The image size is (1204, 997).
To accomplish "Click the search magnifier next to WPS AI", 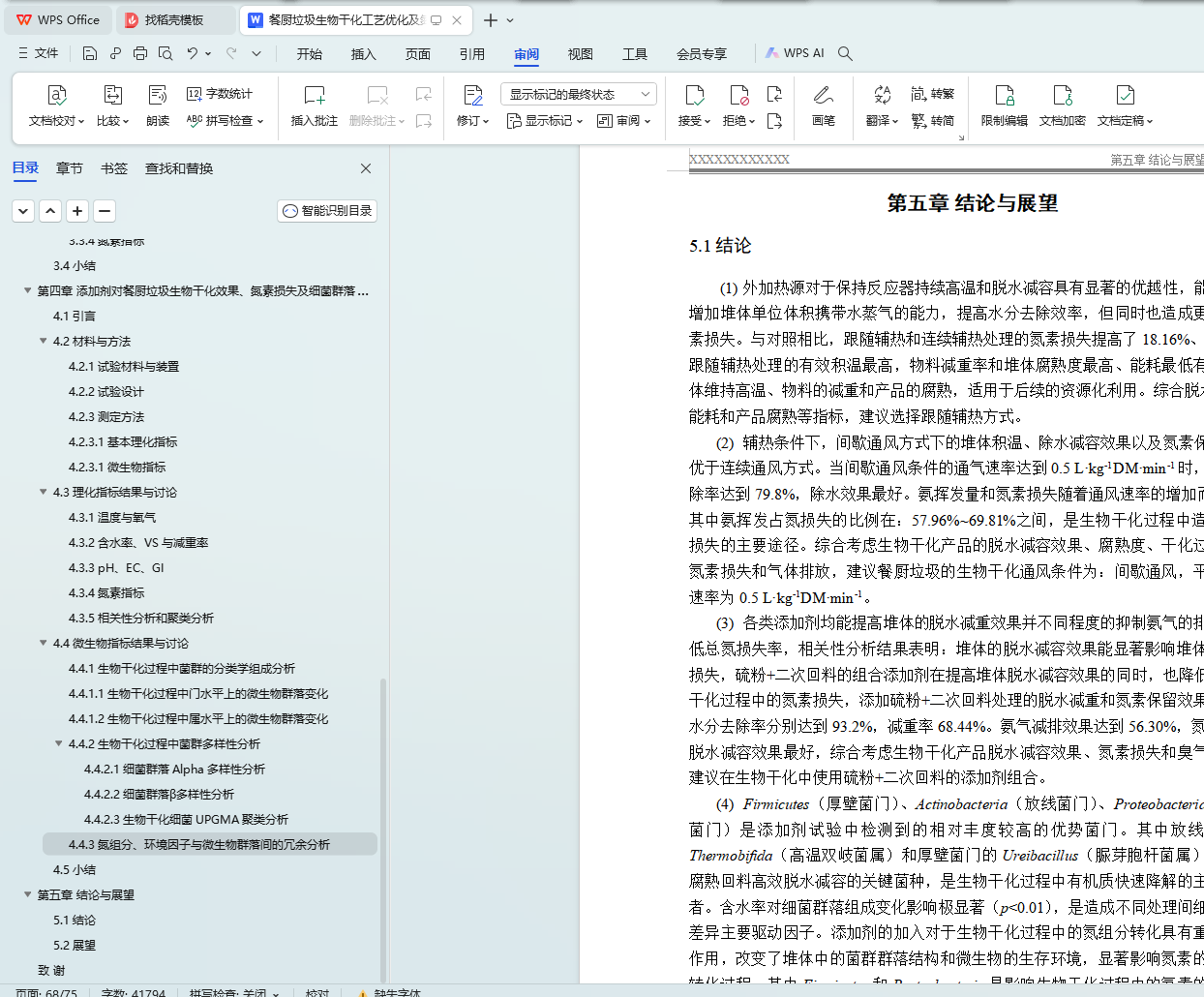I will pos(845,53).
